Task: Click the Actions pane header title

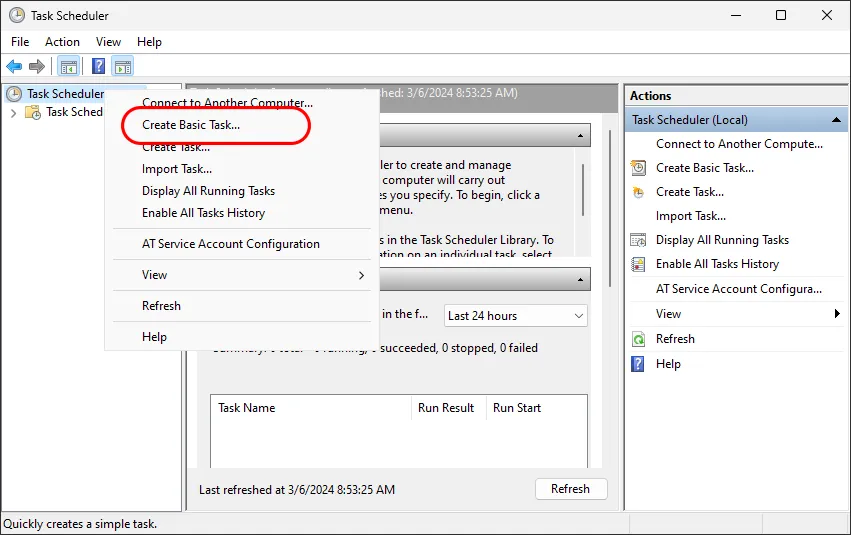Action: 651,95
